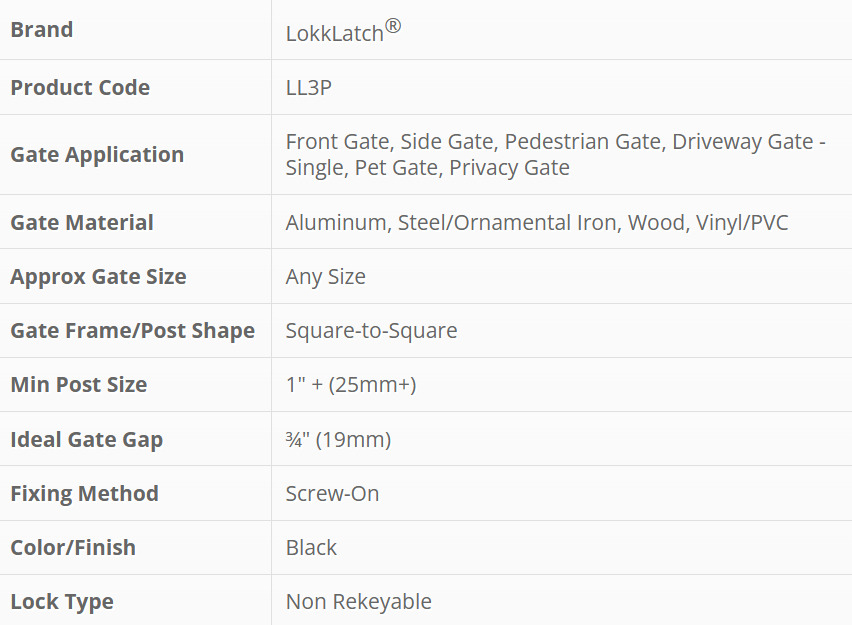Select the Non Rekeyable lock type value
The height and width of the screenshot is (625, 852).
tap(359, 602)
